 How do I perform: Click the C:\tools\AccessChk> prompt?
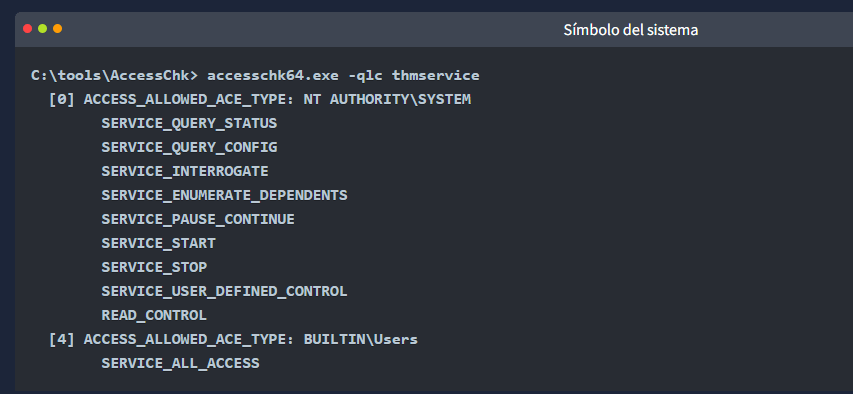click(x=115, y=76)
